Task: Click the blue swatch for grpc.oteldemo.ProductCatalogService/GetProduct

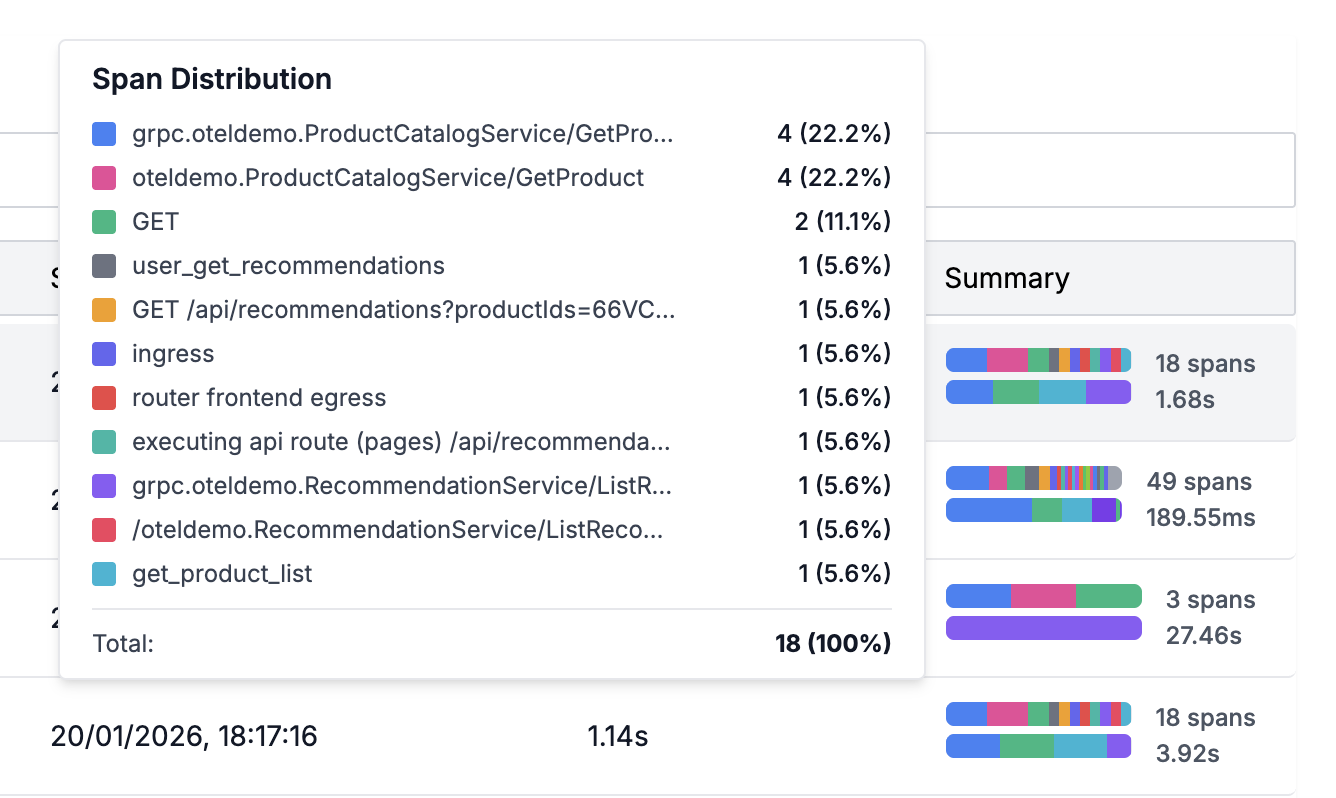Action: (105, 134)
